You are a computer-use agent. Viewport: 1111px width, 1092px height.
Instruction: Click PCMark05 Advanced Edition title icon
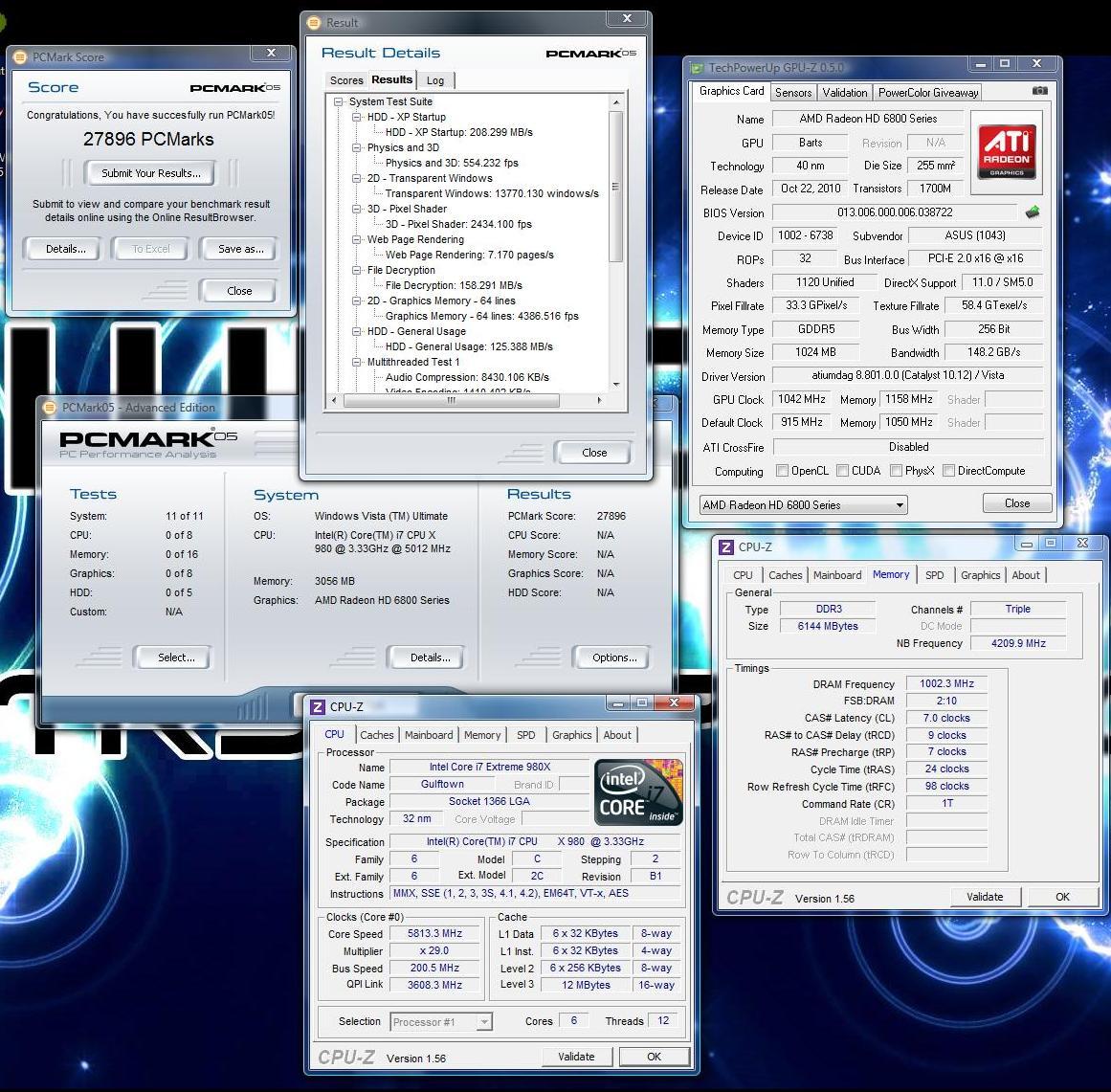[x=50, y=408]
